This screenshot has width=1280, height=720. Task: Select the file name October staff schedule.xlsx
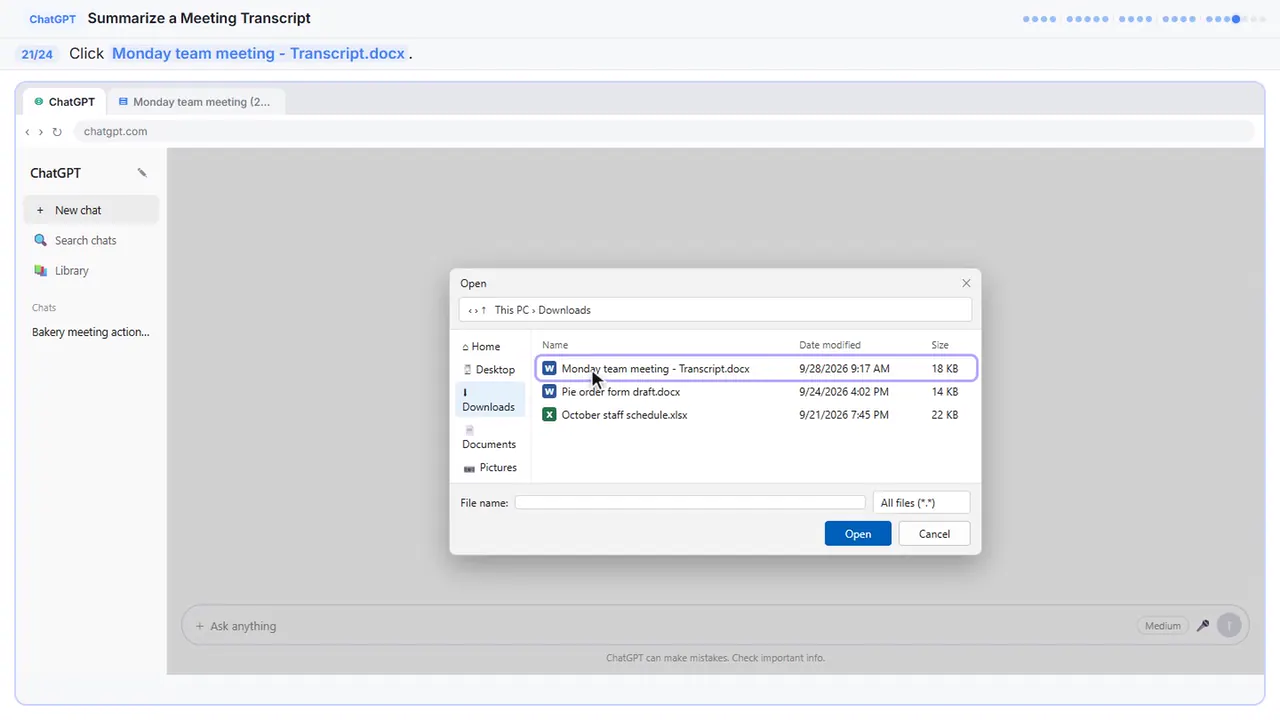pyautogui.click(x=625, y=415)
